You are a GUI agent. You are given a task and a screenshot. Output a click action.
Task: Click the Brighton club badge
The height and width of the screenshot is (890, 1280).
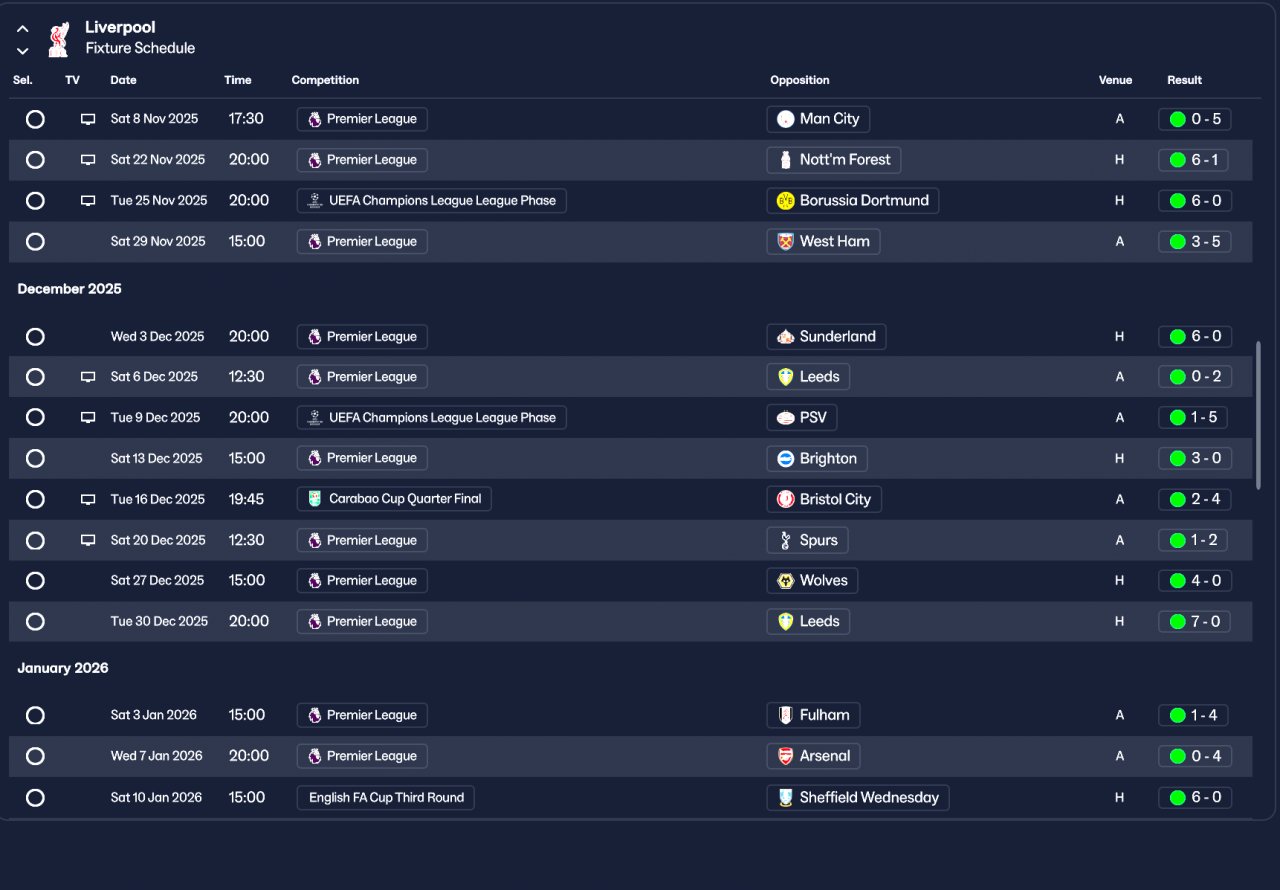tap(785, 458)
